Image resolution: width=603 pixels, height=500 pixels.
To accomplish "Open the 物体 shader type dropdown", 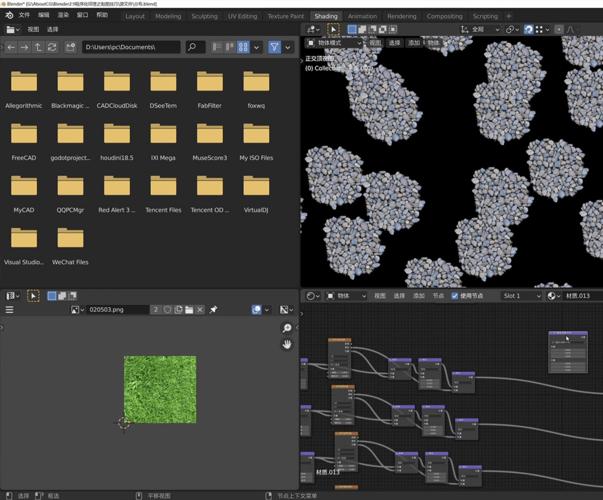I will (x=345, y=296).
